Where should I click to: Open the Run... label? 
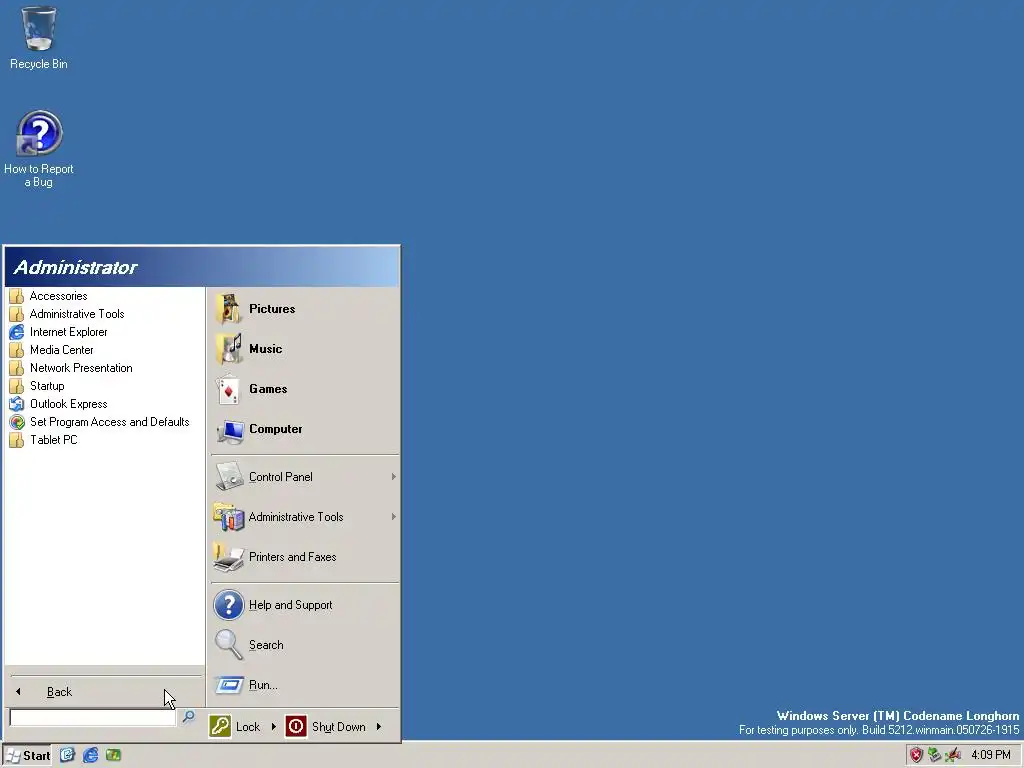(263, 685)
